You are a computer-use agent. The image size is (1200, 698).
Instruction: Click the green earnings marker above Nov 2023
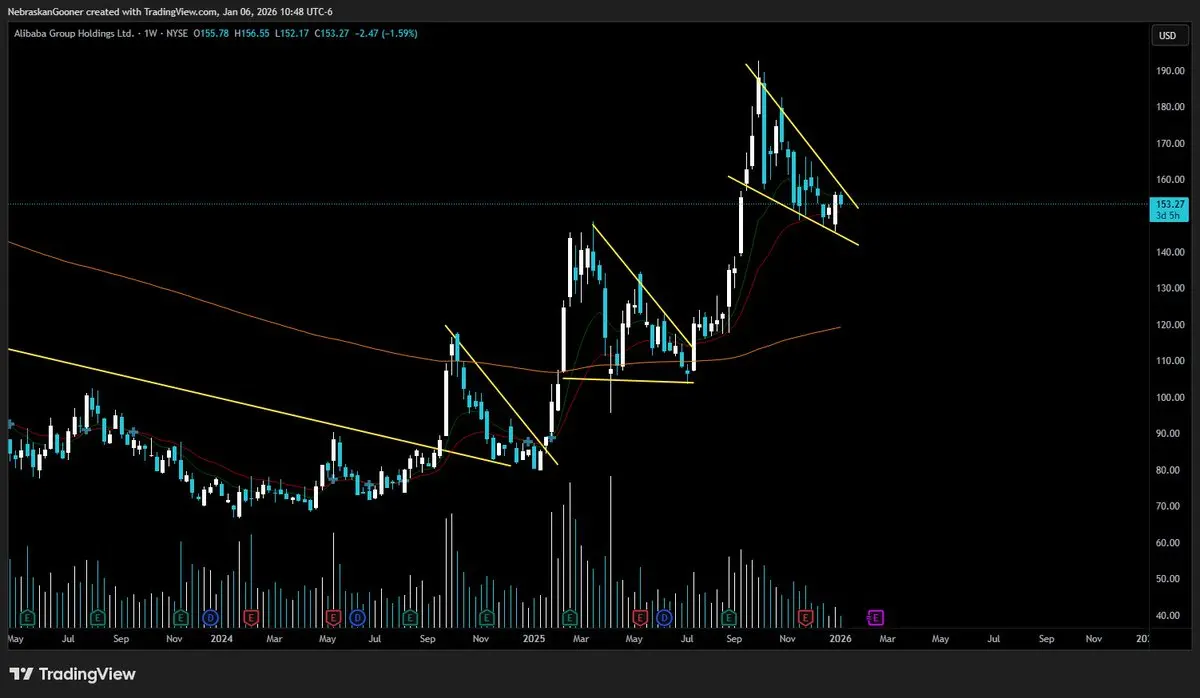(x=180, y=617)
